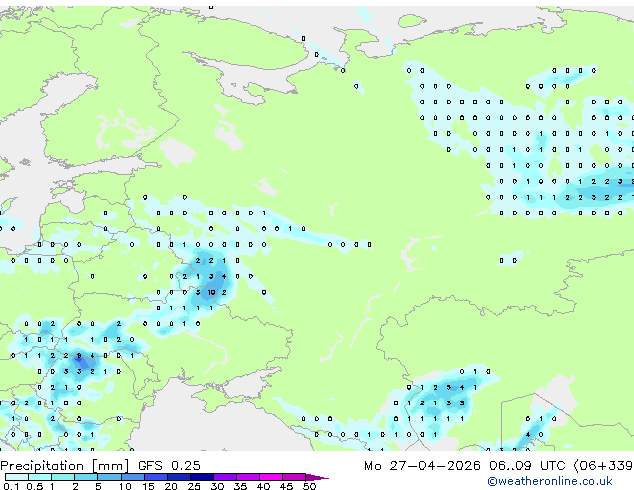This screenshot has height=490, width=634.
Task: Click the '0.1' legend scale label
Action: click(11, 486)
